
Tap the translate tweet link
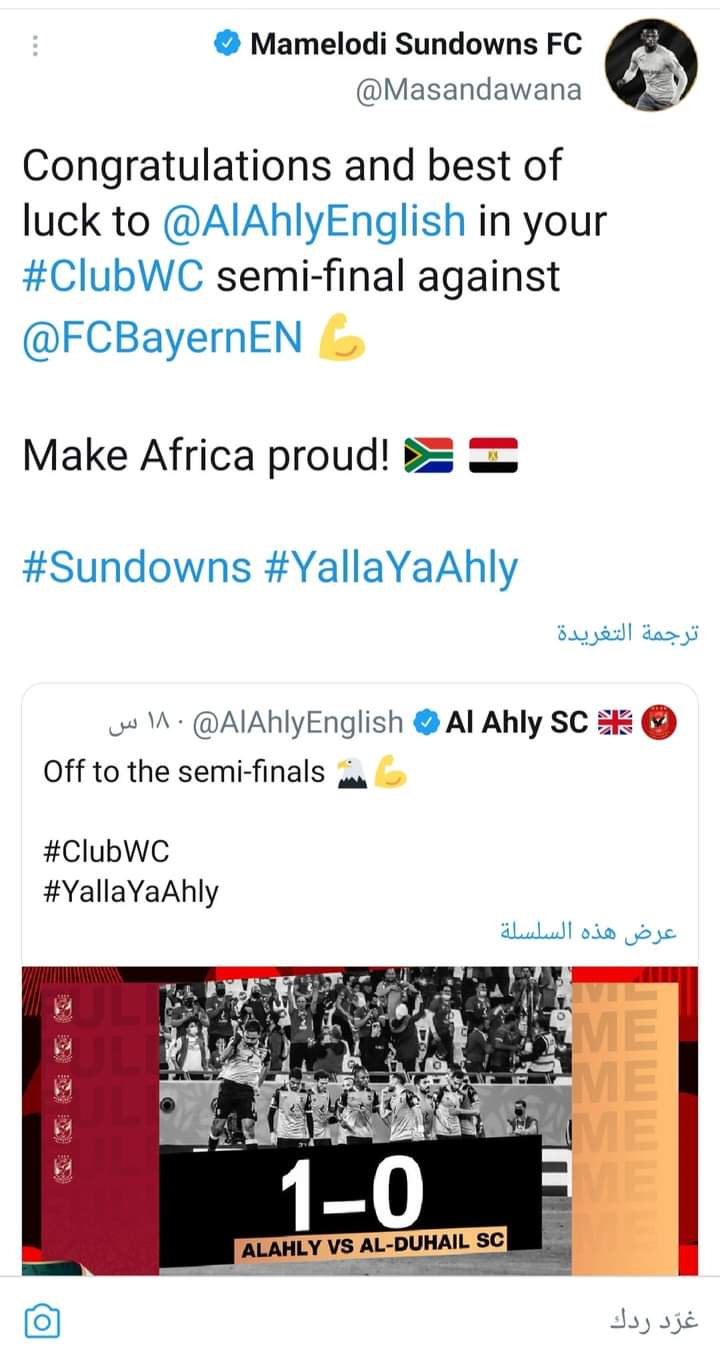click(x=627, y=633)
